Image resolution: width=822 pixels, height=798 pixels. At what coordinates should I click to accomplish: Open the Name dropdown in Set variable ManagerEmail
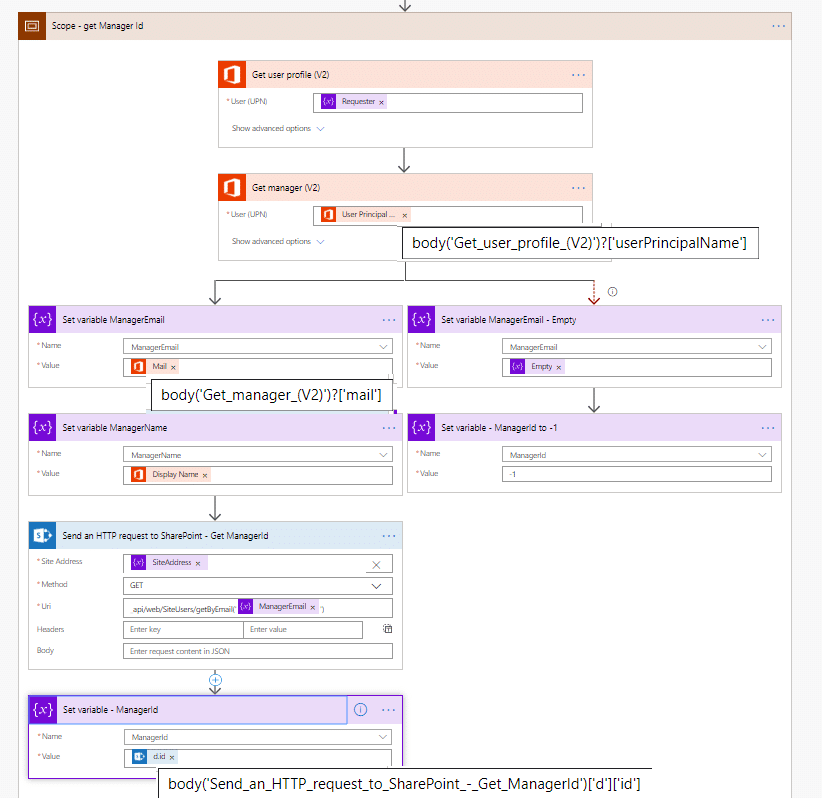point(385,347)
